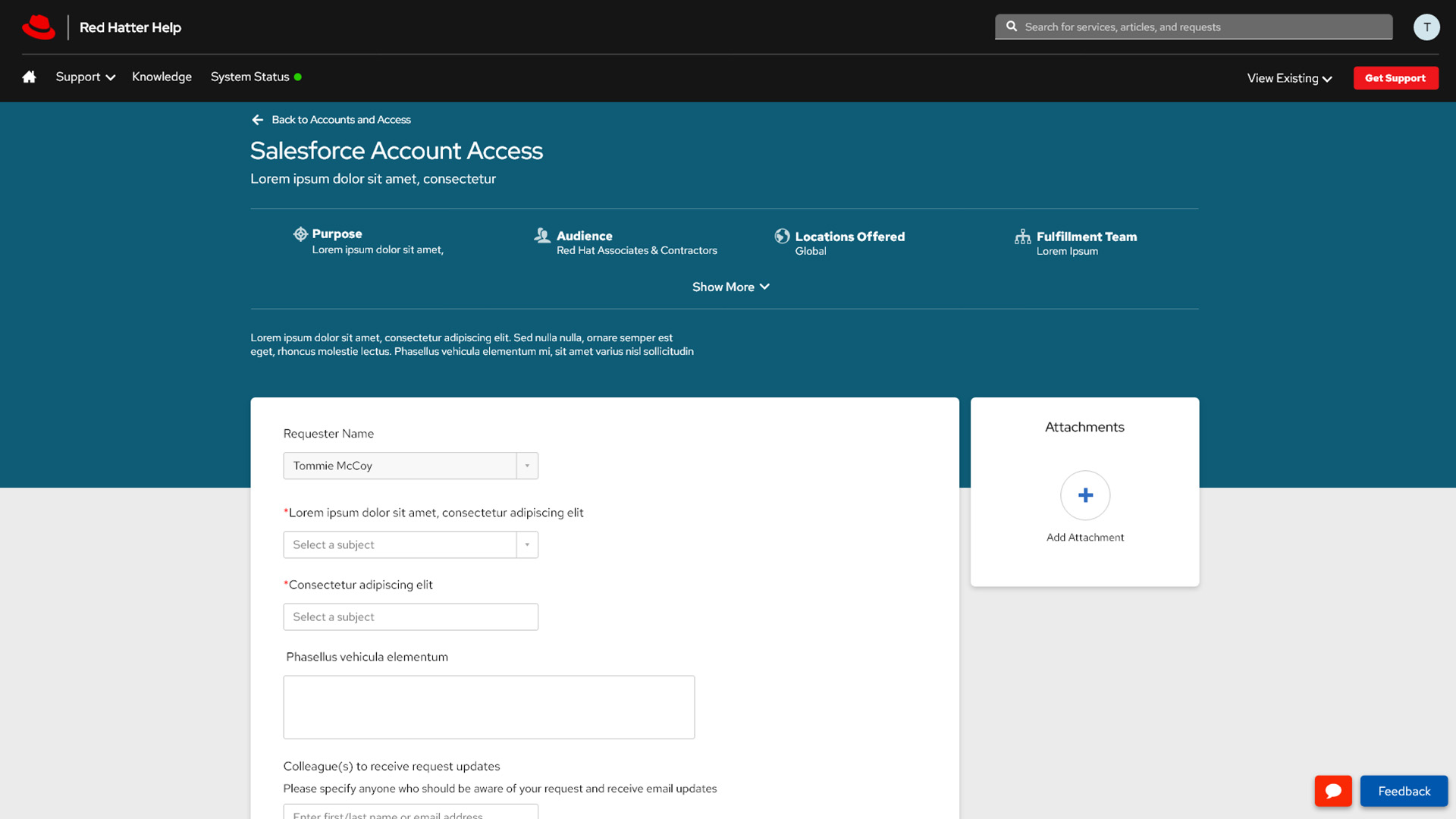Click the back arrow icon

[258, 120]
